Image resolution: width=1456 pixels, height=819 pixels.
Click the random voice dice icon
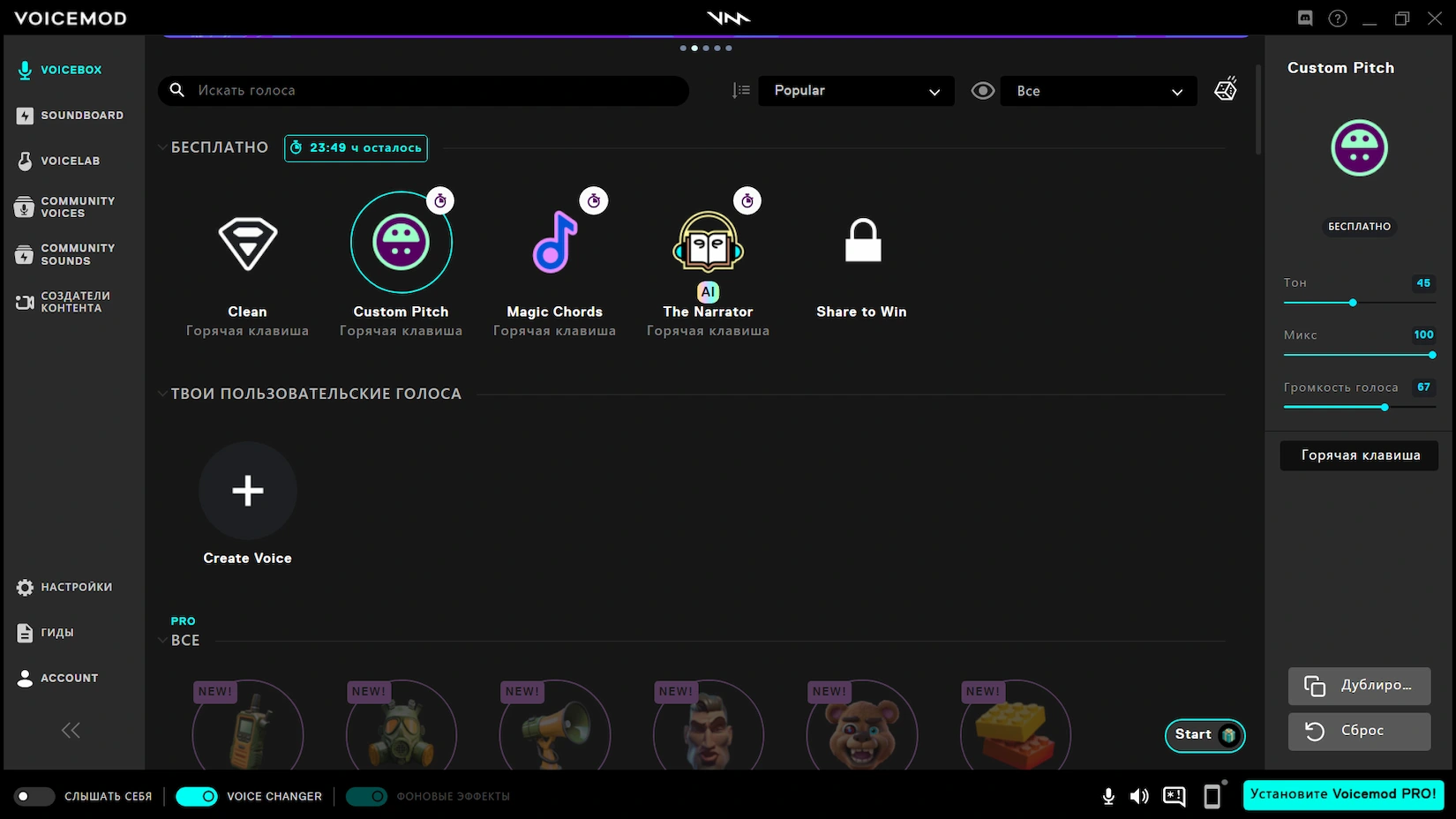click(1226, 90)
